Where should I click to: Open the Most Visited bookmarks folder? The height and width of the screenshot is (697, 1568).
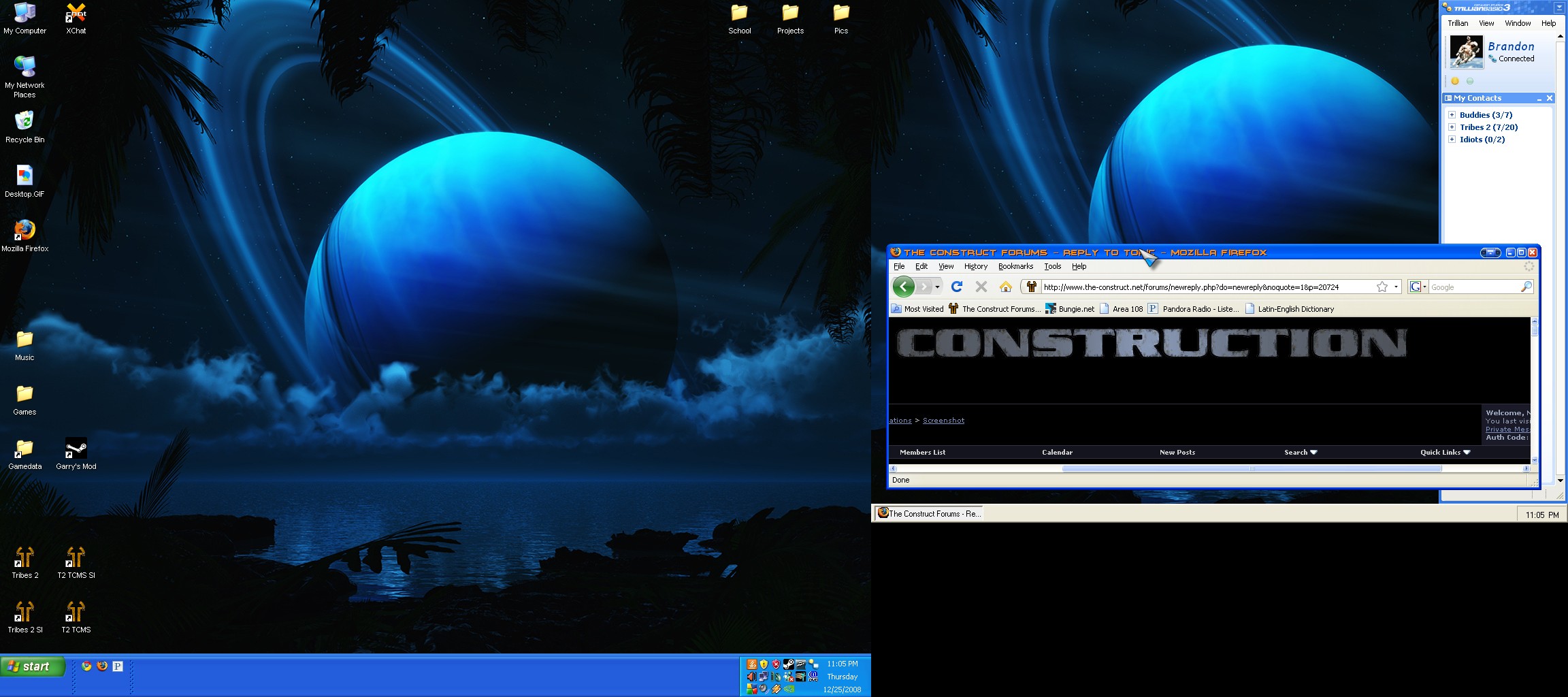pos(917,309)
